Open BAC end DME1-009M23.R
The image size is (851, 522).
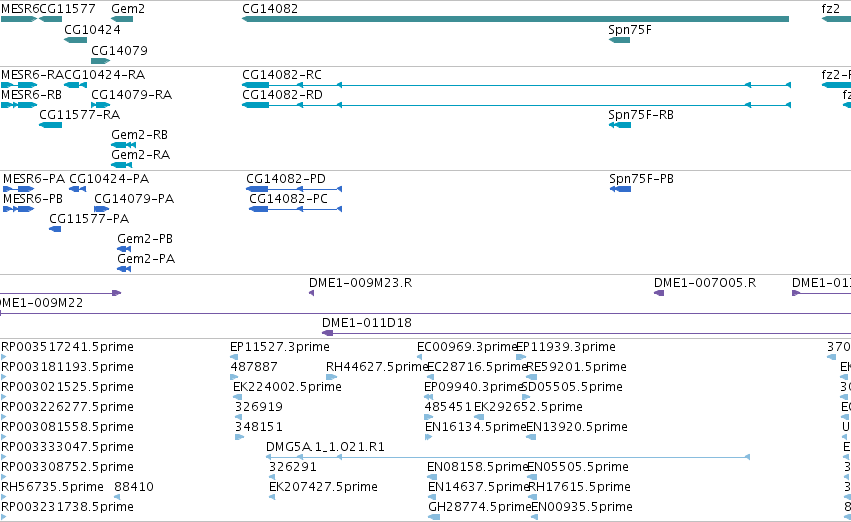(x=360, y=283)
